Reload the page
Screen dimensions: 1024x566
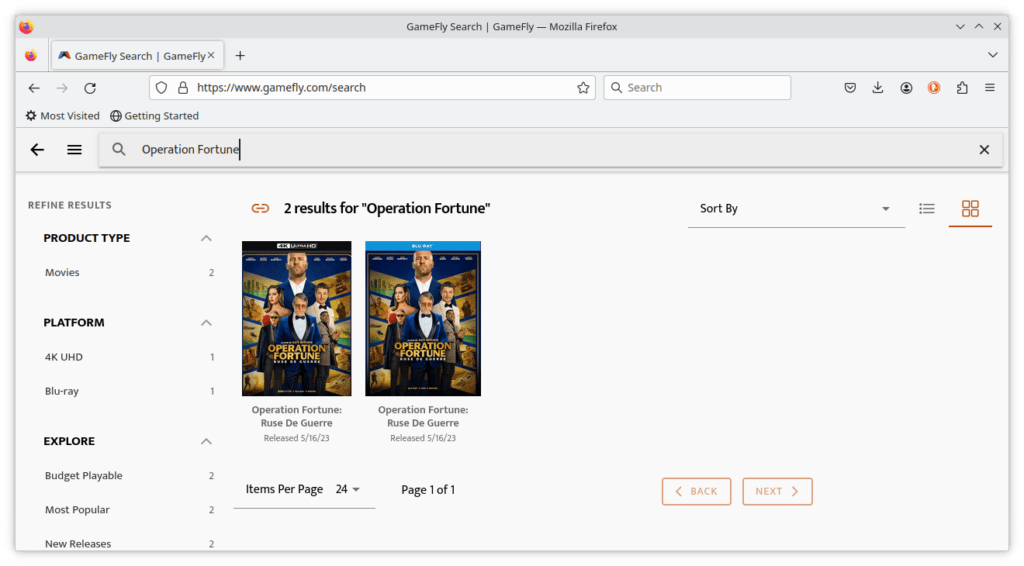[x=90, y=87]
